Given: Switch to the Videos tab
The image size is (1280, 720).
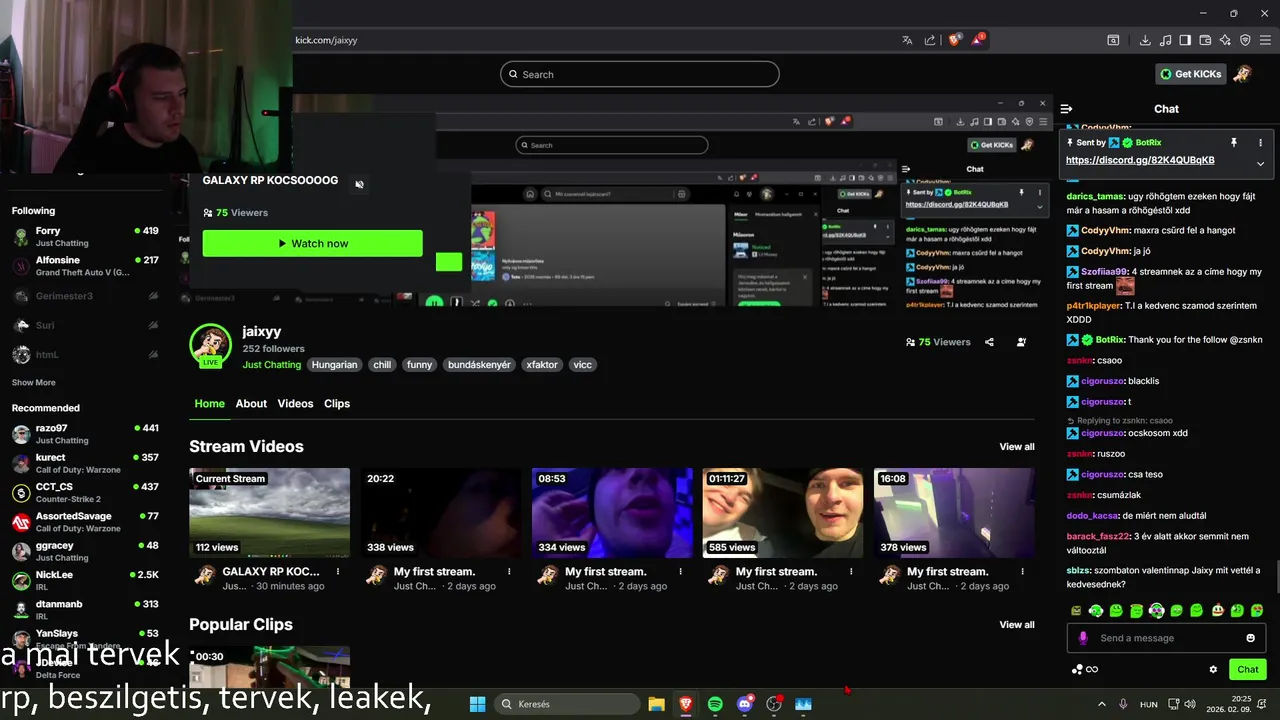Looking at the screenshot, I should (x=295, y=404).
